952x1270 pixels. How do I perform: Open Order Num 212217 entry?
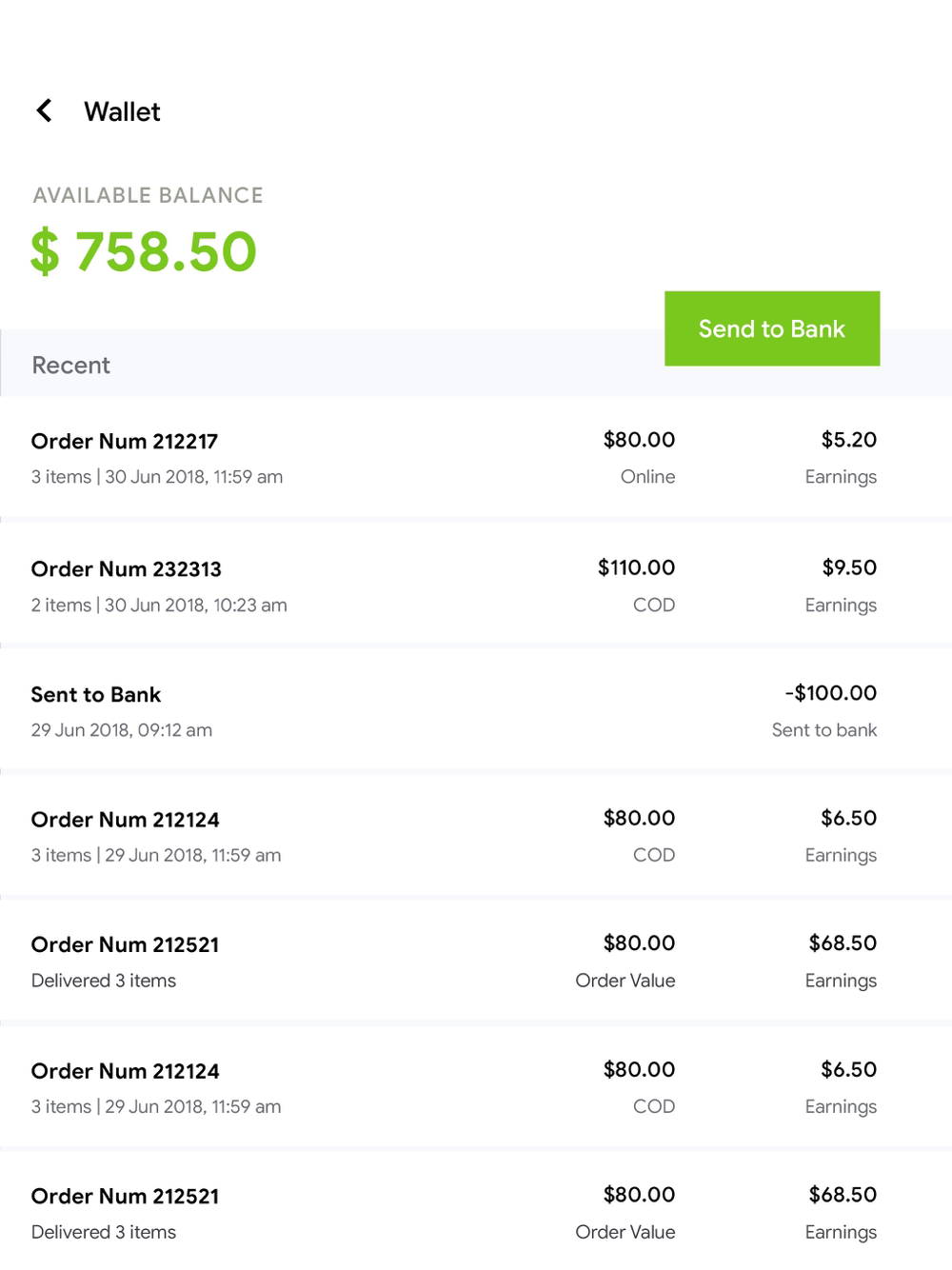[x=125, y=442]
